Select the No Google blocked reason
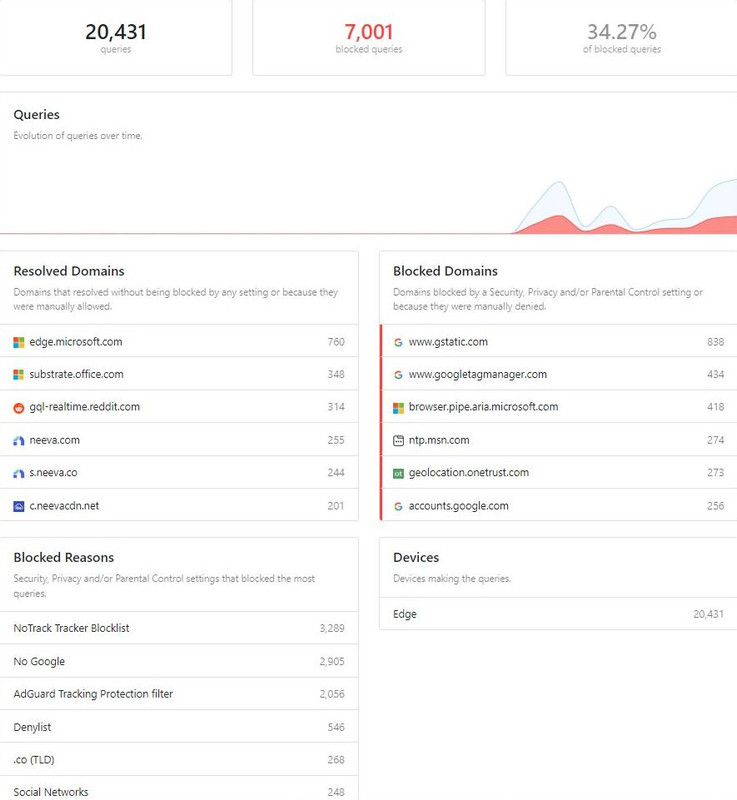This screenshot has width=737, height=800. pos(179,661)
